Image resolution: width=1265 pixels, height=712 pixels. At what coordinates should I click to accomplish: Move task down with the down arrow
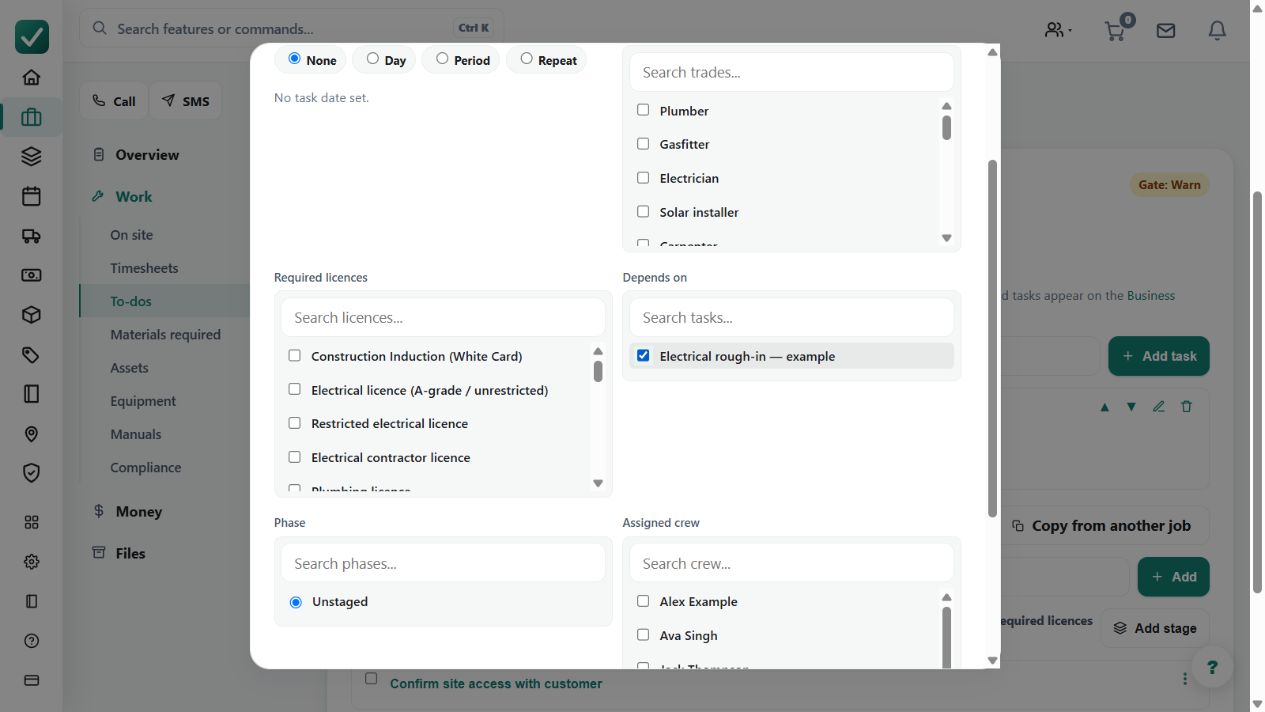pyautogui.click(x=1131, y=407)
